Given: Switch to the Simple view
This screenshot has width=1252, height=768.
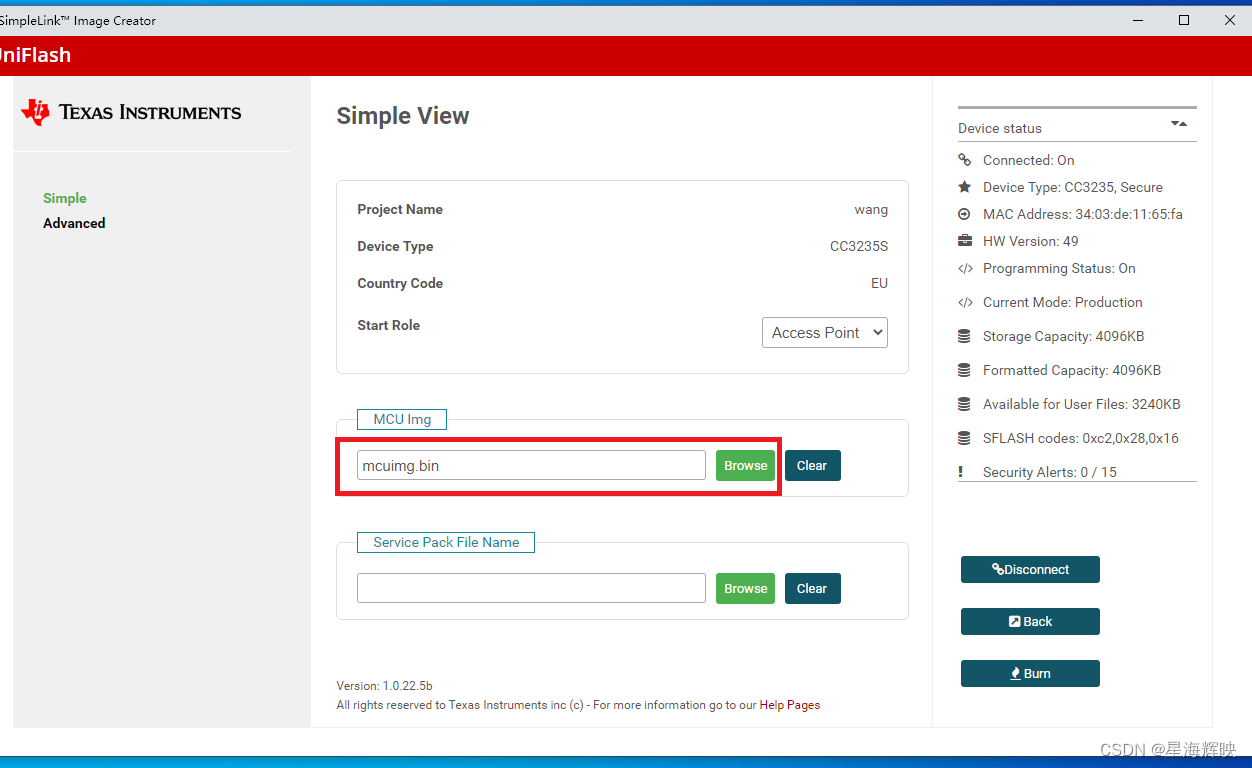Looking at the screenshot, I should pyautogui.click(x=65, y=198).
